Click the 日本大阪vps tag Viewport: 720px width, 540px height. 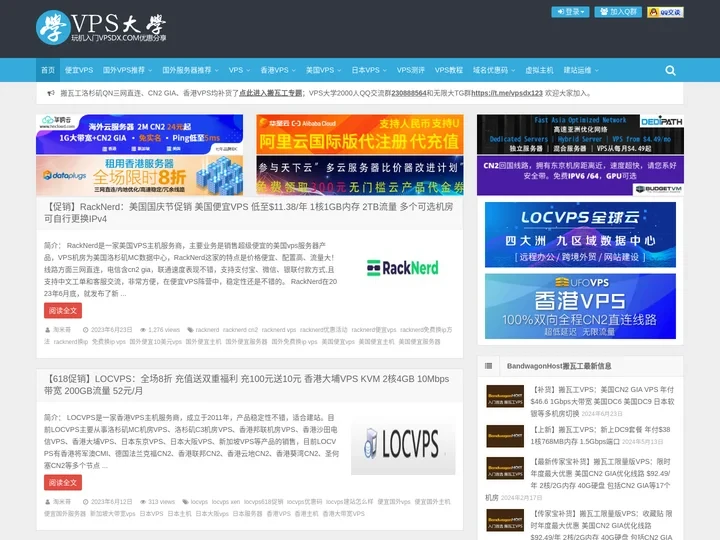pyautogui.click(x=212, y=514)
